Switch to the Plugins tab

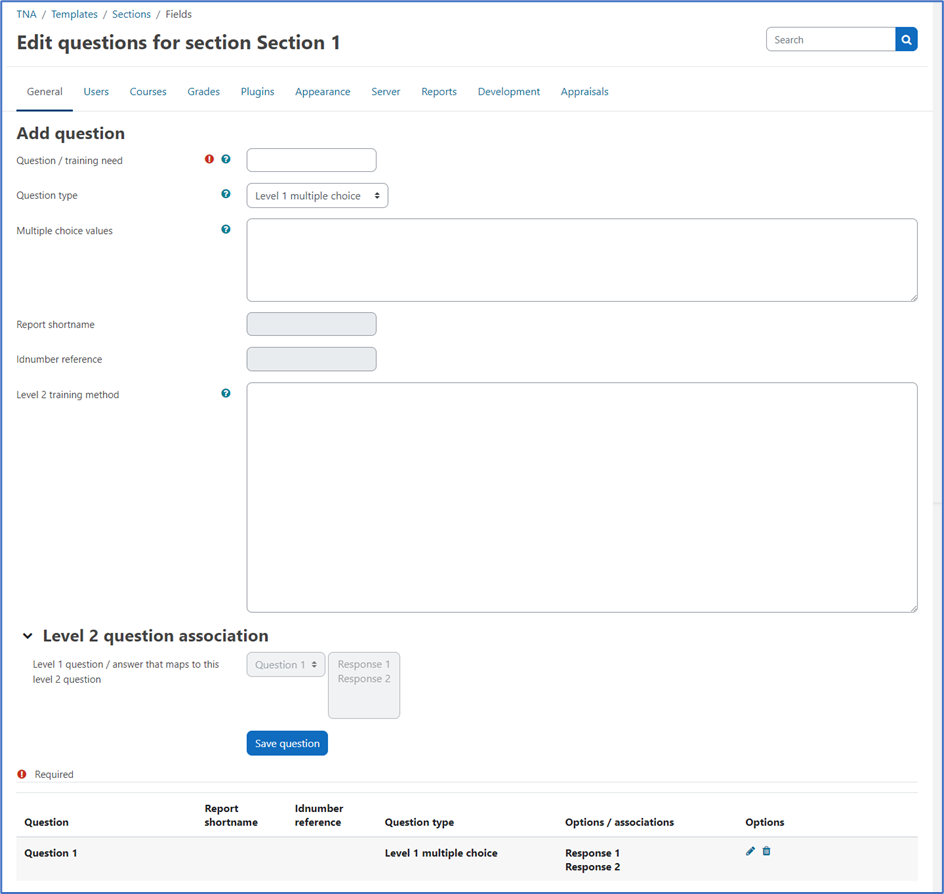pos(258,92)
